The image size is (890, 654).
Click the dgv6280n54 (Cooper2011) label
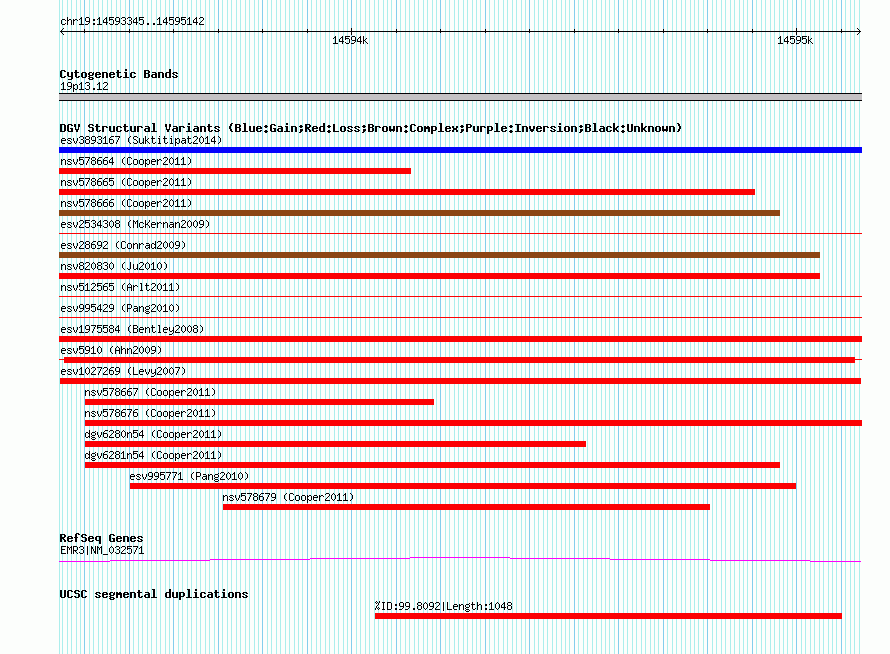tap(153, 434)
